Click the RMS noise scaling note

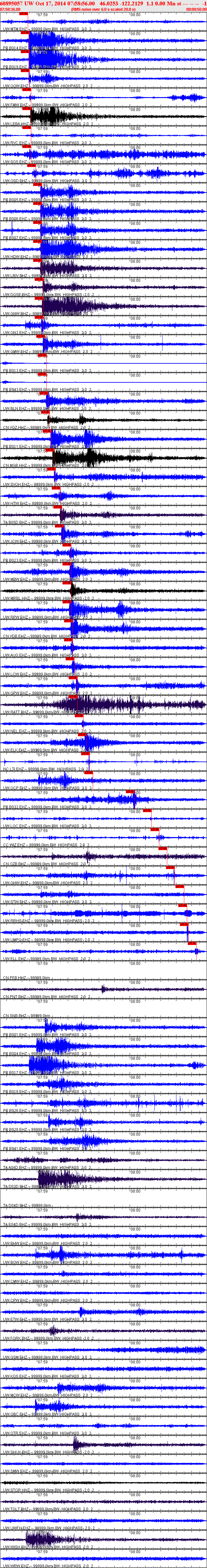pyautogui.click(x=103, y=10)
